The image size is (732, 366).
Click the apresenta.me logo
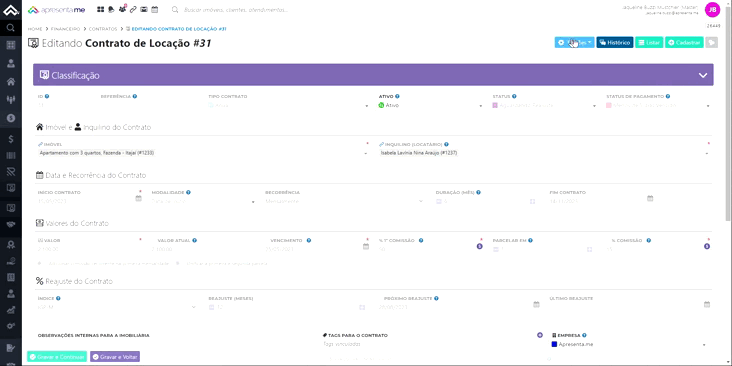point(56,10)
